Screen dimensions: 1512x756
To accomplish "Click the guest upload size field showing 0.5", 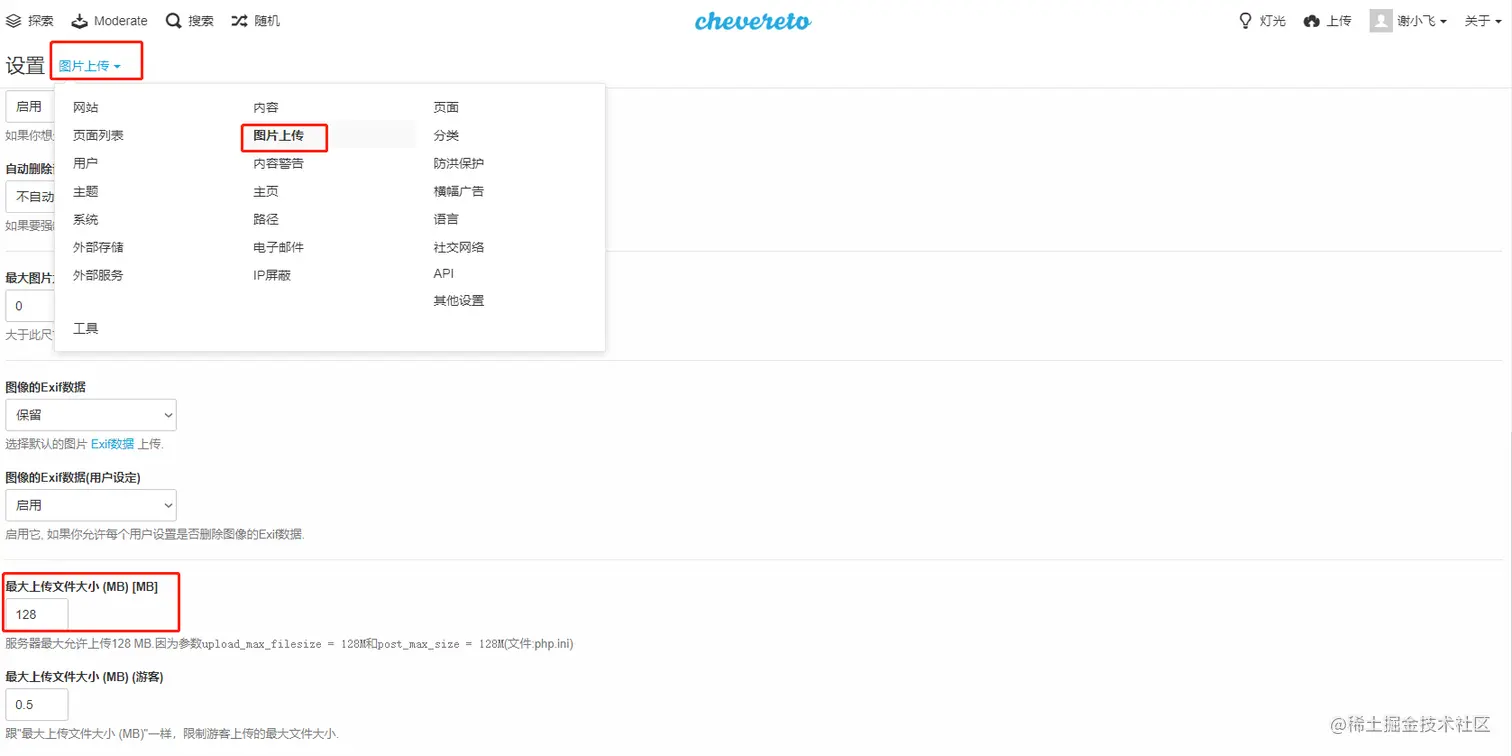I will [x=36, y=704].
